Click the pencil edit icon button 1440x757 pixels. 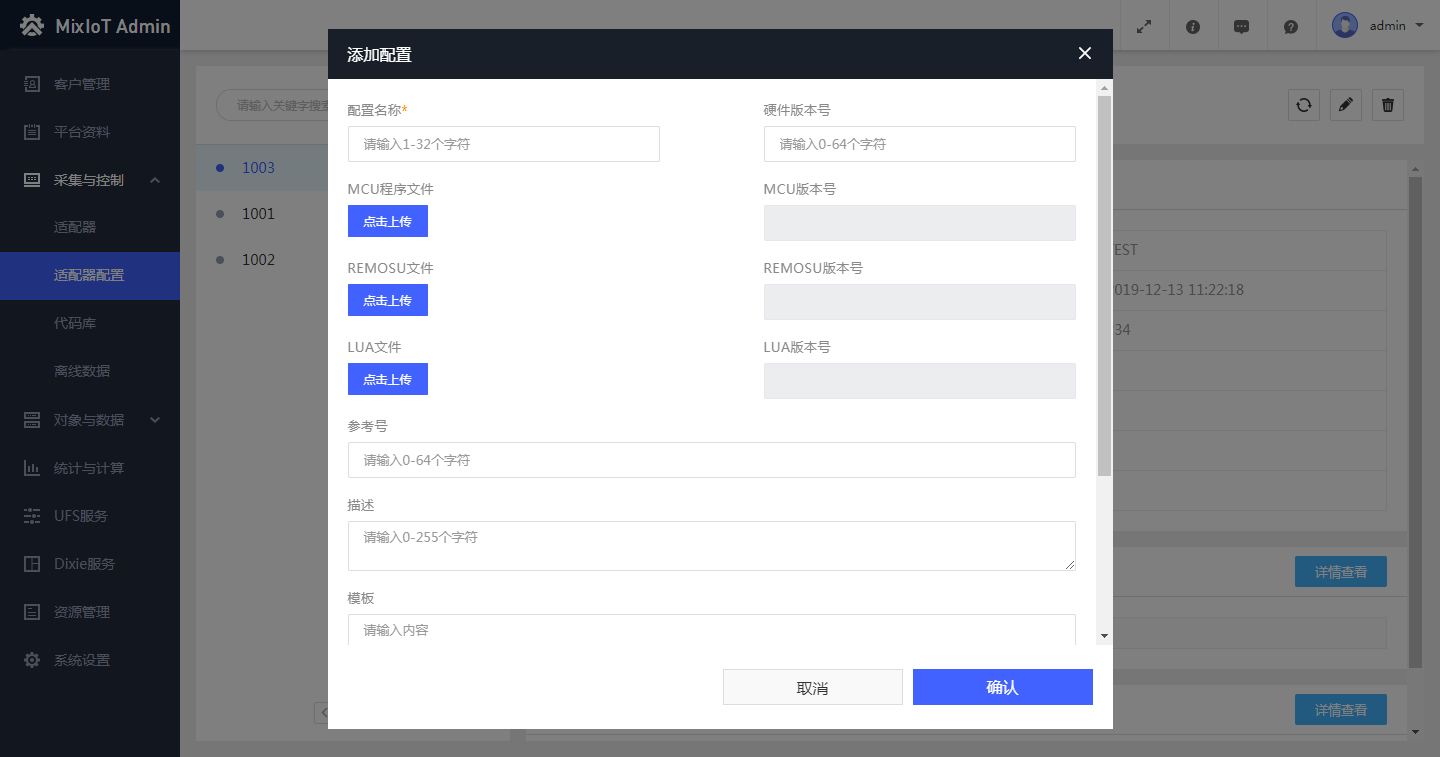[1346, 105]
